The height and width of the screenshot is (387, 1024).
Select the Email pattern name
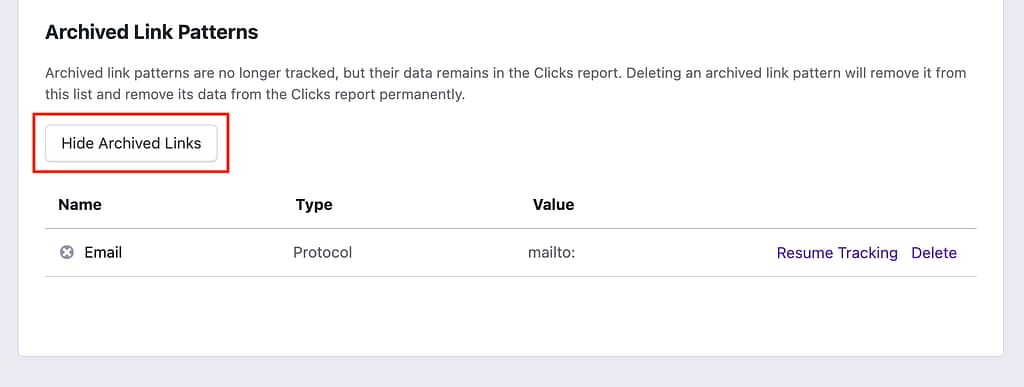coord(103,253)
